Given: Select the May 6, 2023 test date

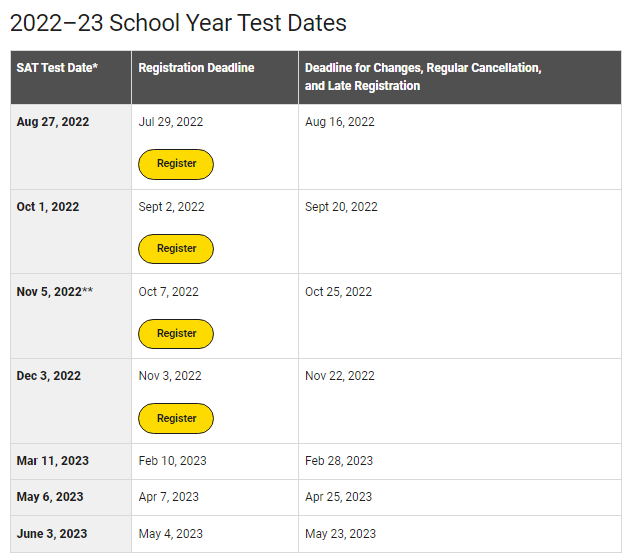Looking at the screenshot, I should 50,497.
